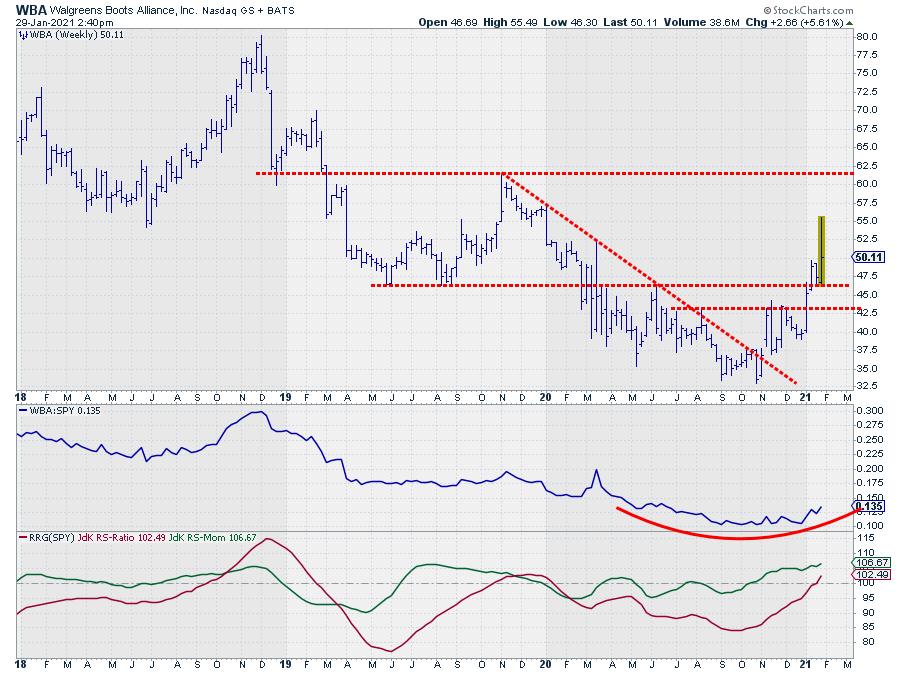Click the price peak near 80 in late 2018
900x673 pixels.
(260, 40)
